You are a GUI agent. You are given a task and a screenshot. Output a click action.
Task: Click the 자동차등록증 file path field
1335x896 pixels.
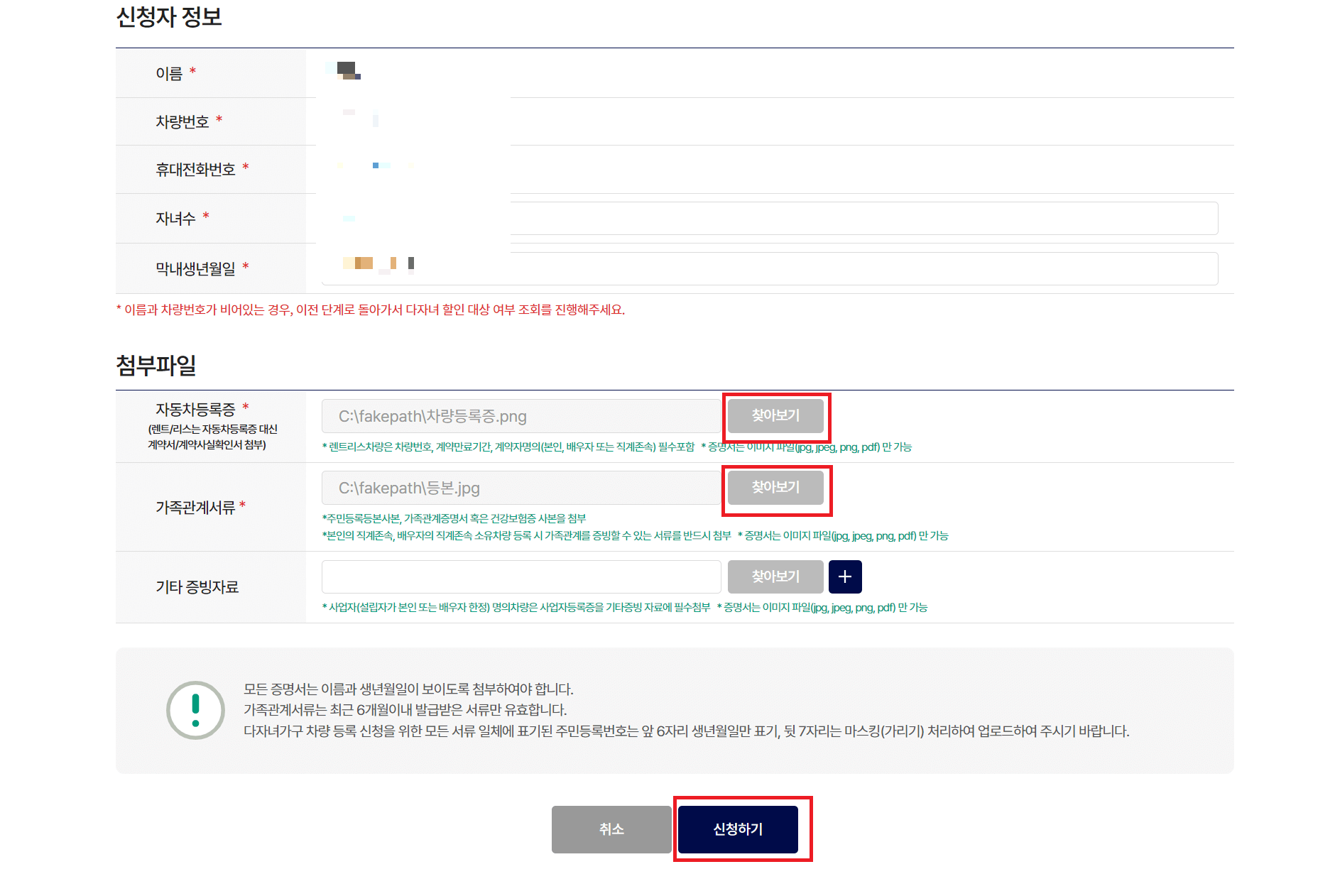coord(521,416)
